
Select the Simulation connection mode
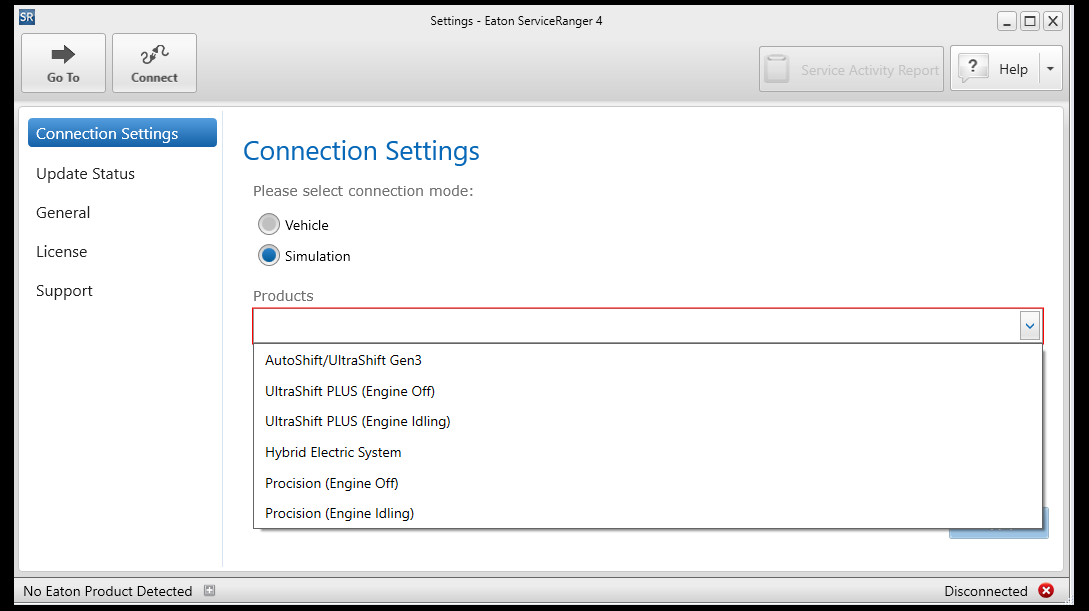coord(269,256)
